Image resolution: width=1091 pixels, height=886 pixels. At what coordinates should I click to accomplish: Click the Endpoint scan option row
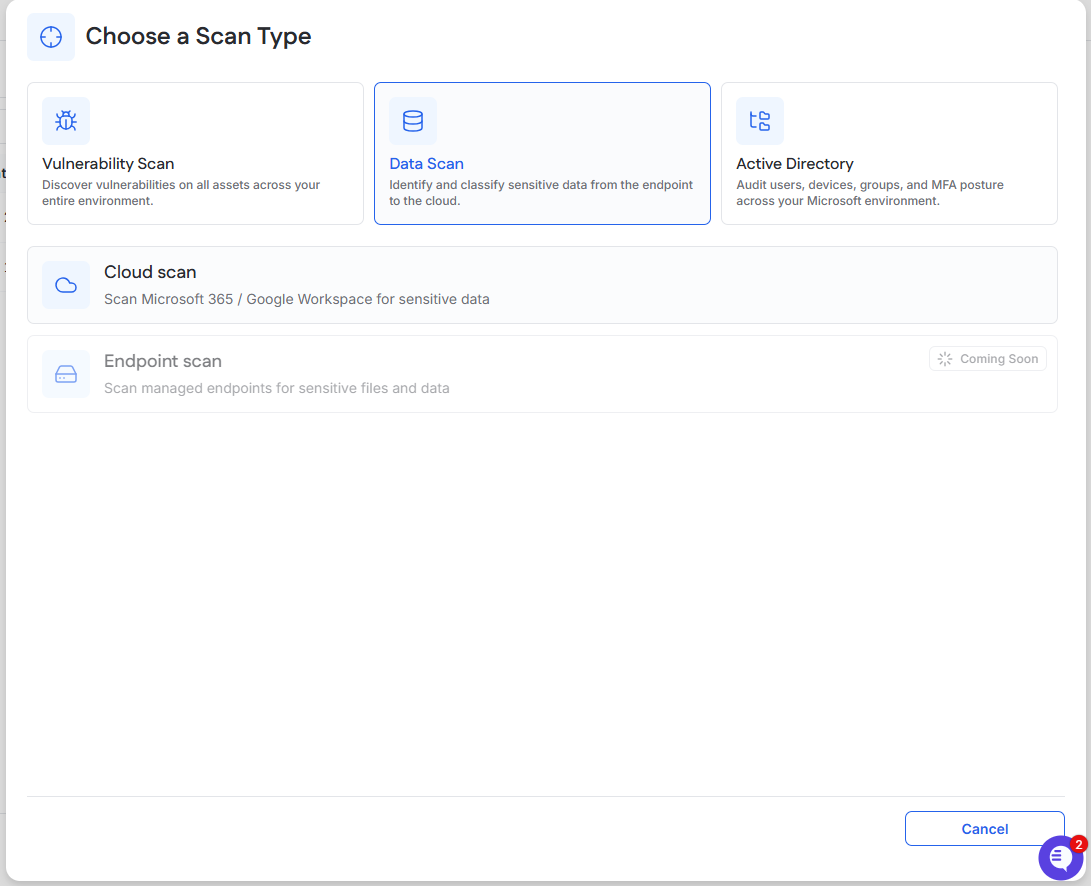[542, 374]
